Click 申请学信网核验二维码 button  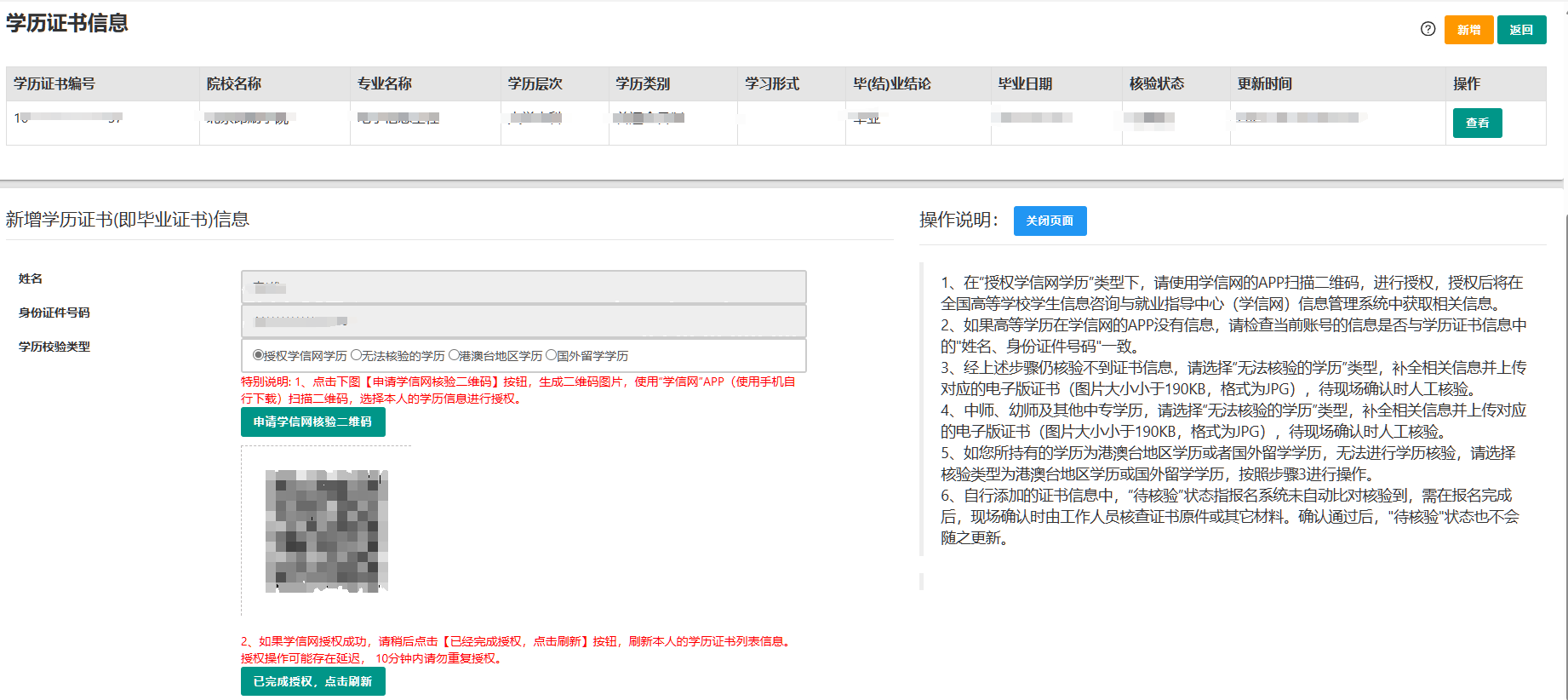point(312,422)
